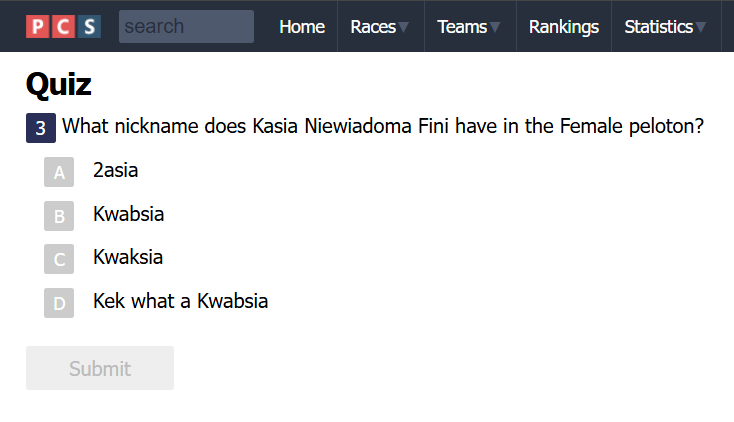Select answer option C badge
734x422 pixels.
(59, 260)
